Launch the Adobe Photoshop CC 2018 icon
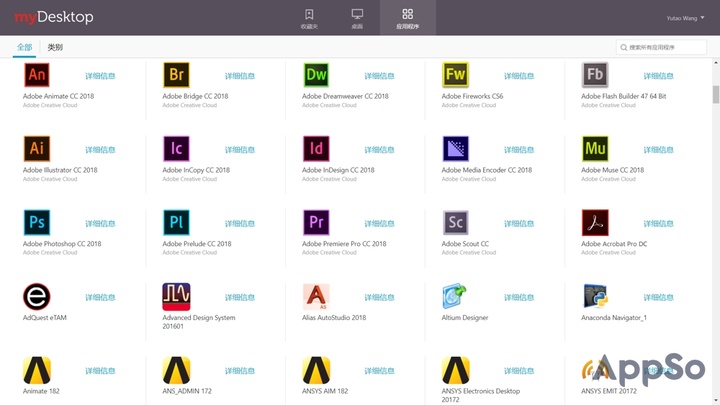 [x=36, y=222]
